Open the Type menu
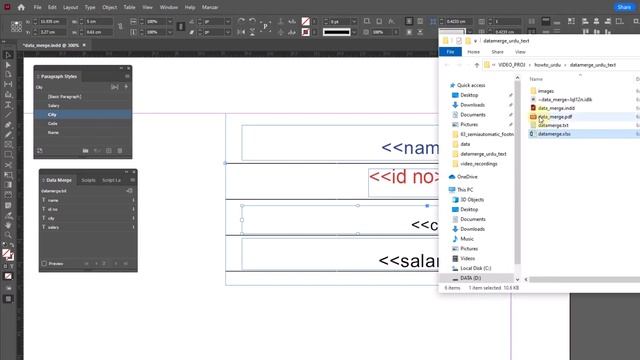This screenshot has height=360, width=640. tap(90, 7)
